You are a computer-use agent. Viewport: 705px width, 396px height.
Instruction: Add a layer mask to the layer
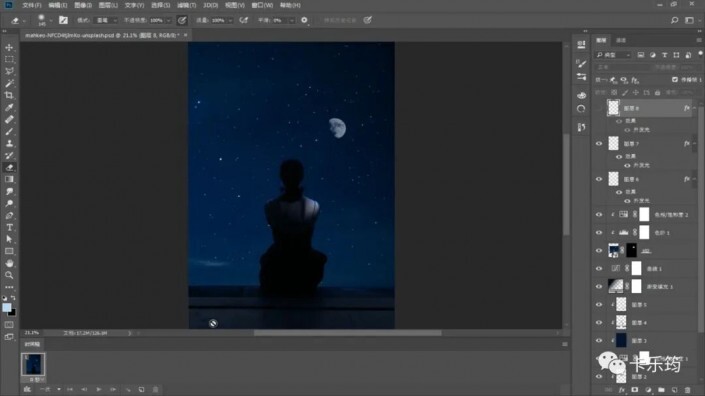635,390
